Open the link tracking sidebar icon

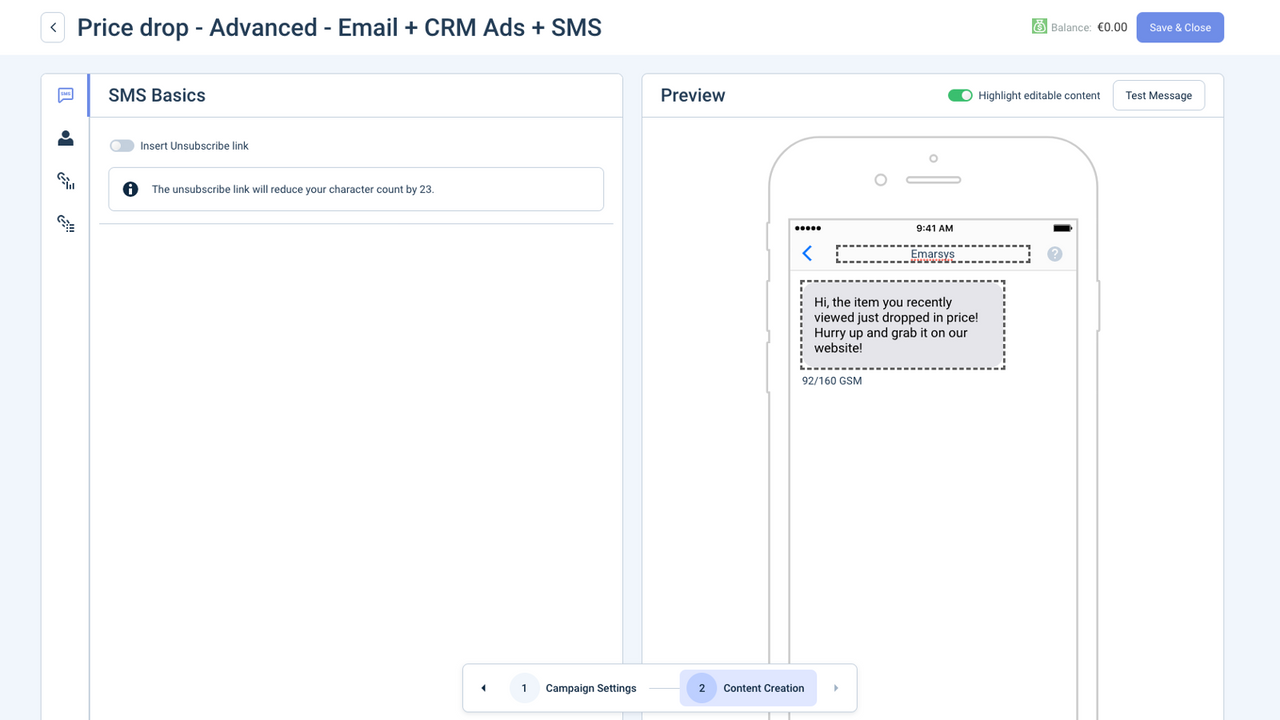pos(65,181)
